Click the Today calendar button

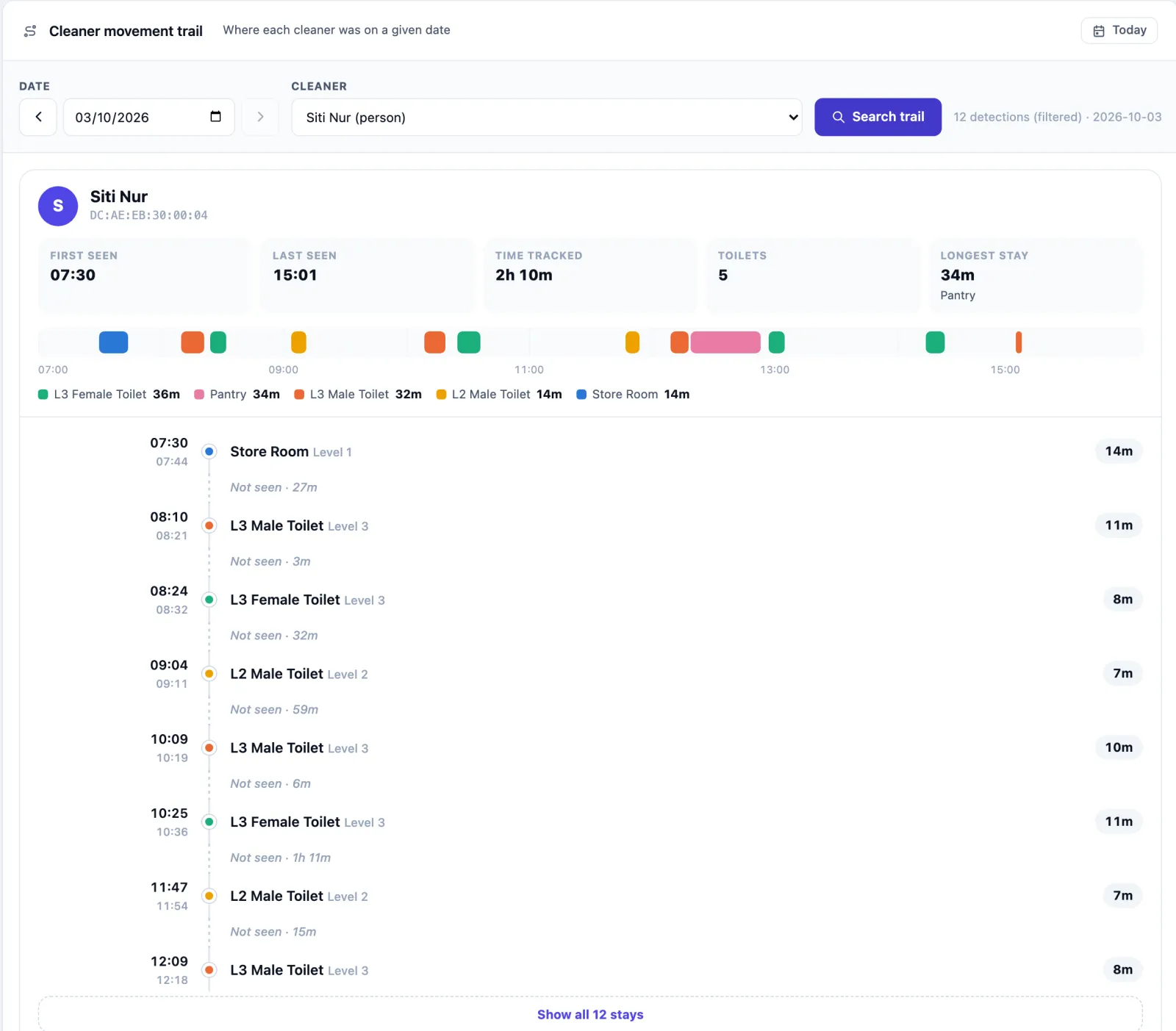point(1119,30)
